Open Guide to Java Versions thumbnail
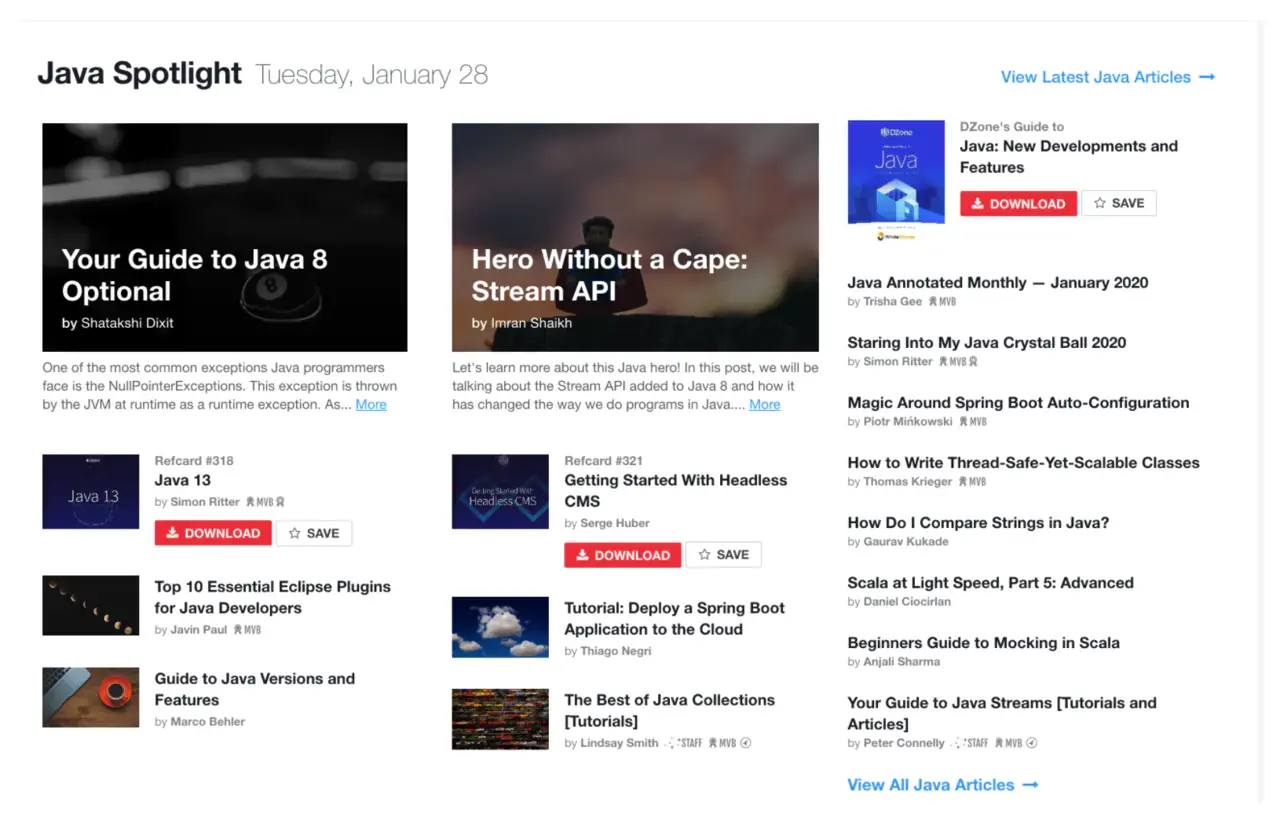Screen dimensions: 1280x817 pos(91,697)
